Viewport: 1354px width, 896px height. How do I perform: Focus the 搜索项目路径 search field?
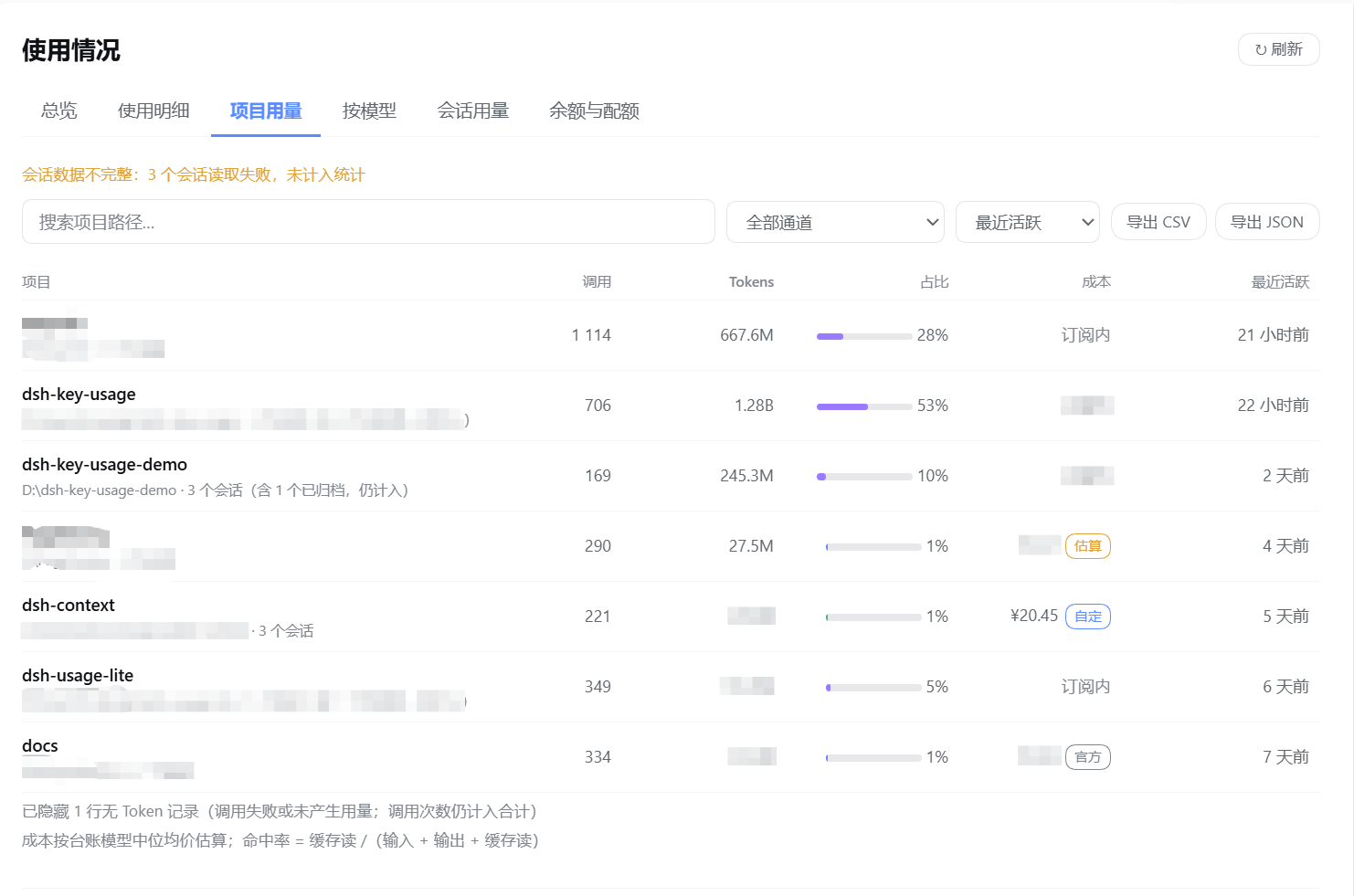[368, 222]
